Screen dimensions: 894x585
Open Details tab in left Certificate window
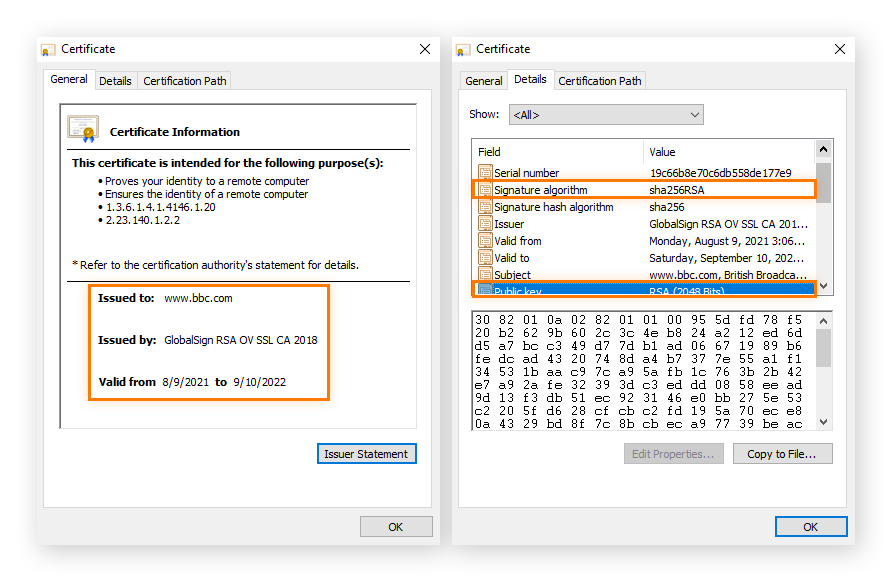(x=115, y=81)
